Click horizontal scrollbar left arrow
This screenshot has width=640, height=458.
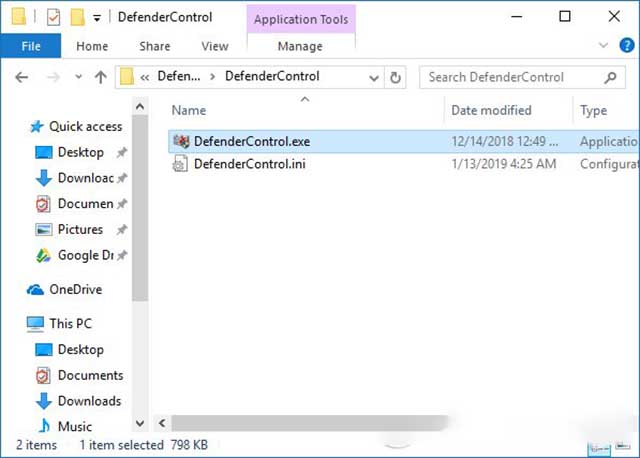point(162,423)
